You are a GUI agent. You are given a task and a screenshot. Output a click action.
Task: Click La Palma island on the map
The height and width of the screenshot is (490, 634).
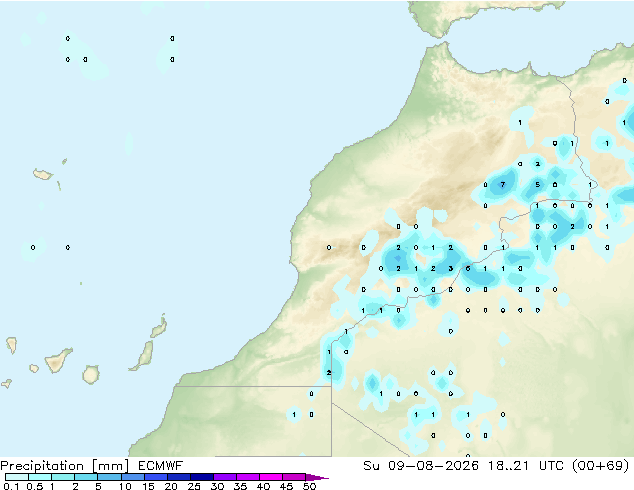11,345
